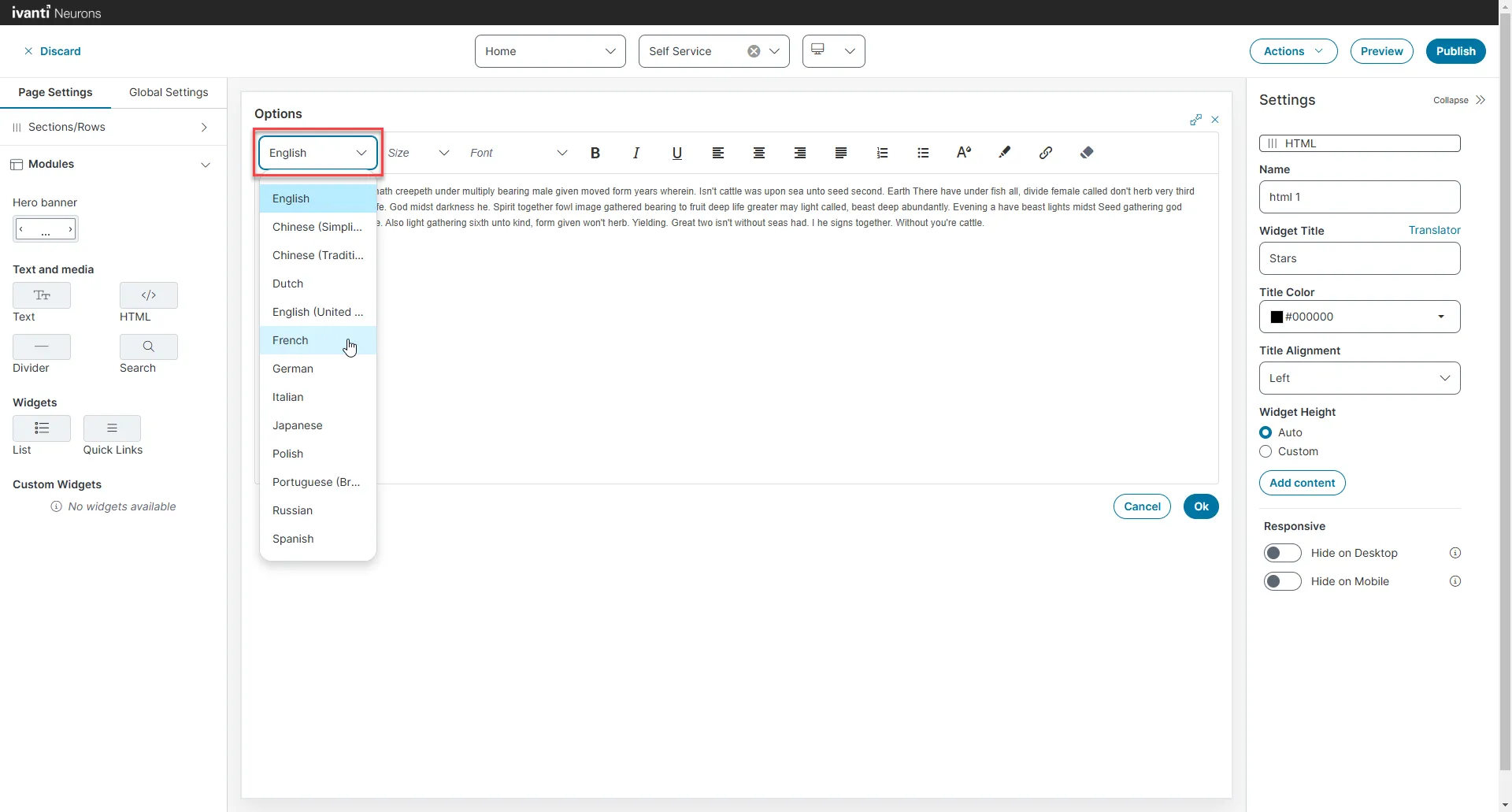Insert a hyperlink with the link icon
Image resolution: width=1512 pixels, height=812 pixels.
point(1046,153)
